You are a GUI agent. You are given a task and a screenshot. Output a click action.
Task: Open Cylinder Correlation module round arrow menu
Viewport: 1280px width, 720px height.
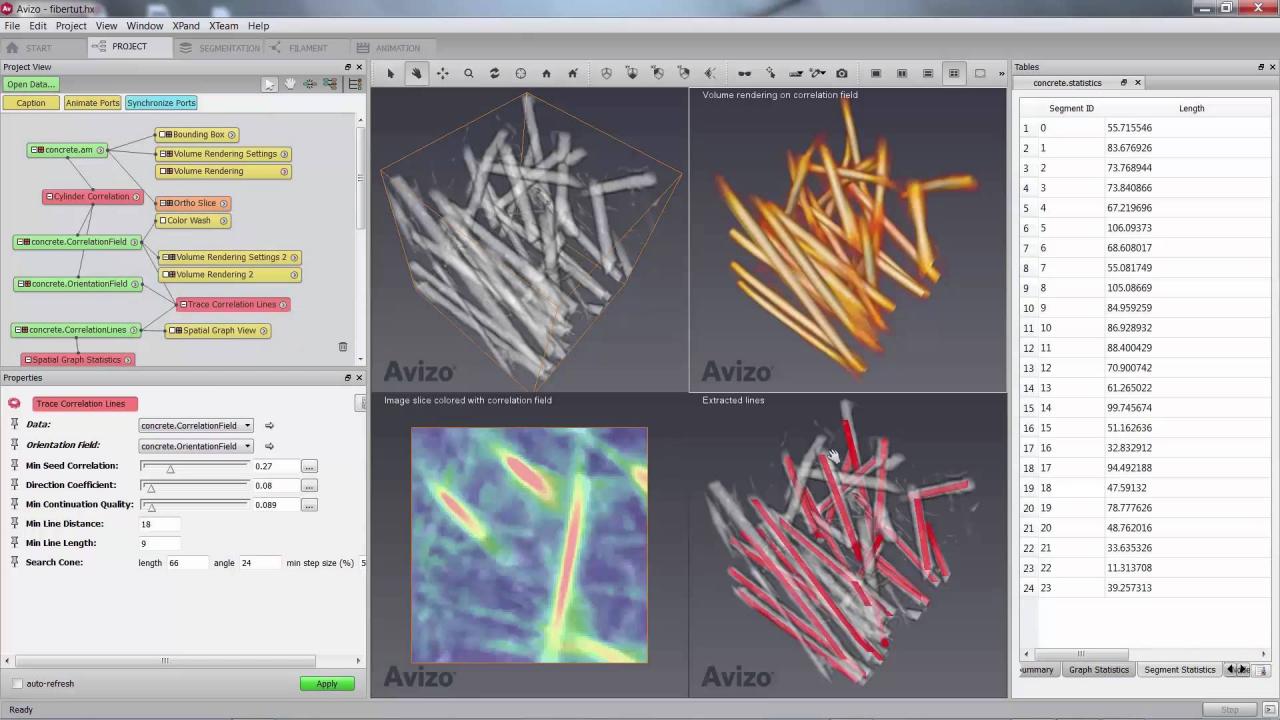137,197
